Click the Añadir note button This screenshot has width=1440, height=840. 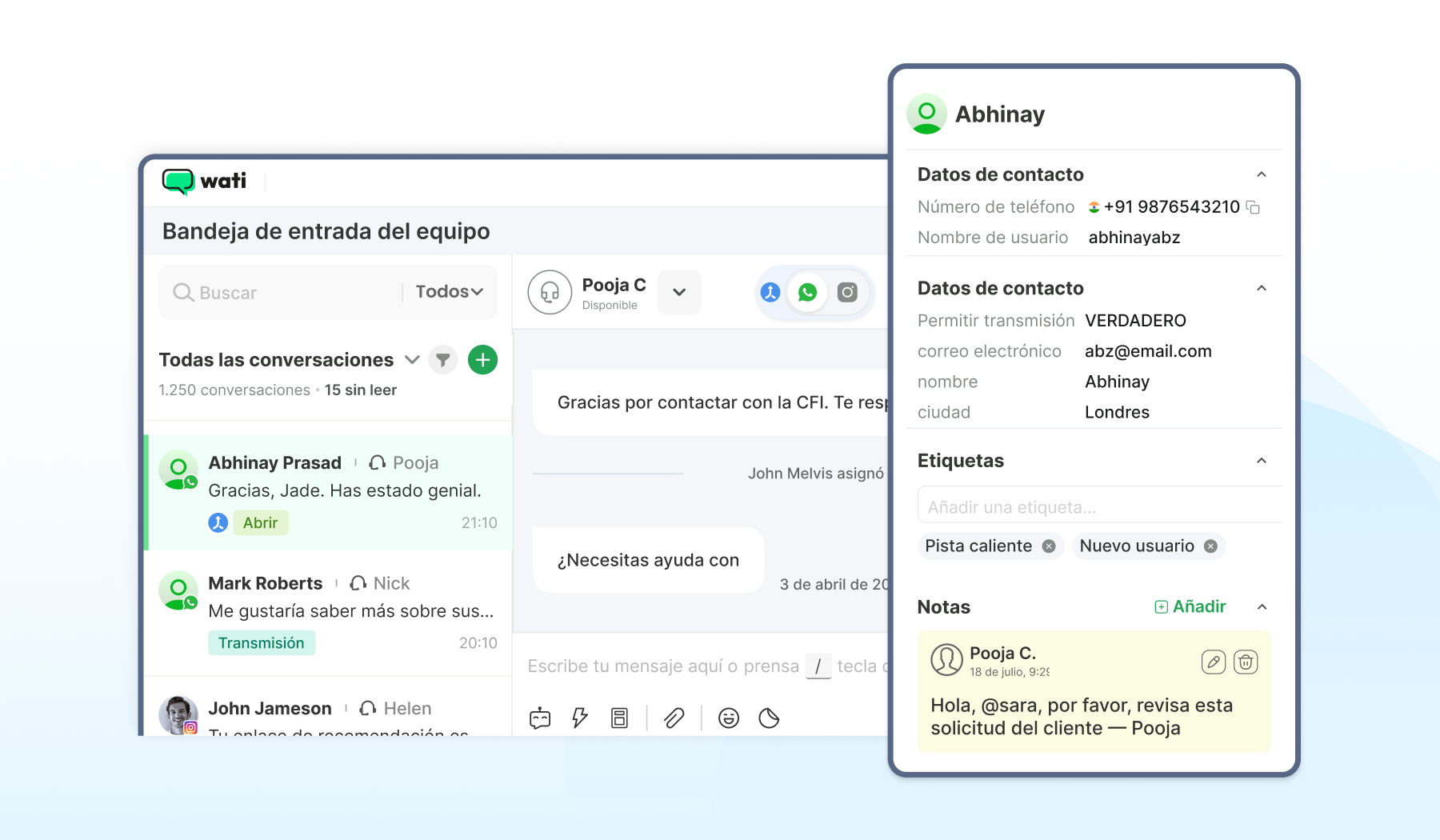[x=1190, y=607]
